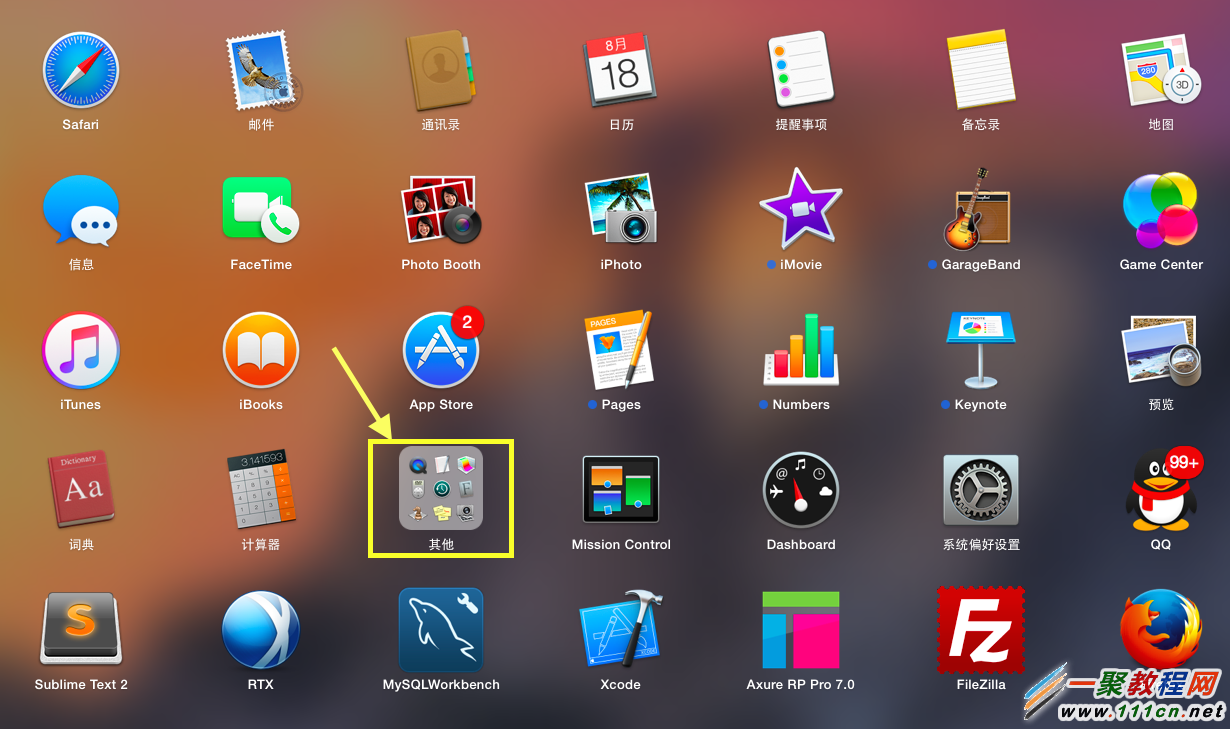The image size is (1230, 729).
Task: Open Photo Booth
Action: (x=441, y=210)
